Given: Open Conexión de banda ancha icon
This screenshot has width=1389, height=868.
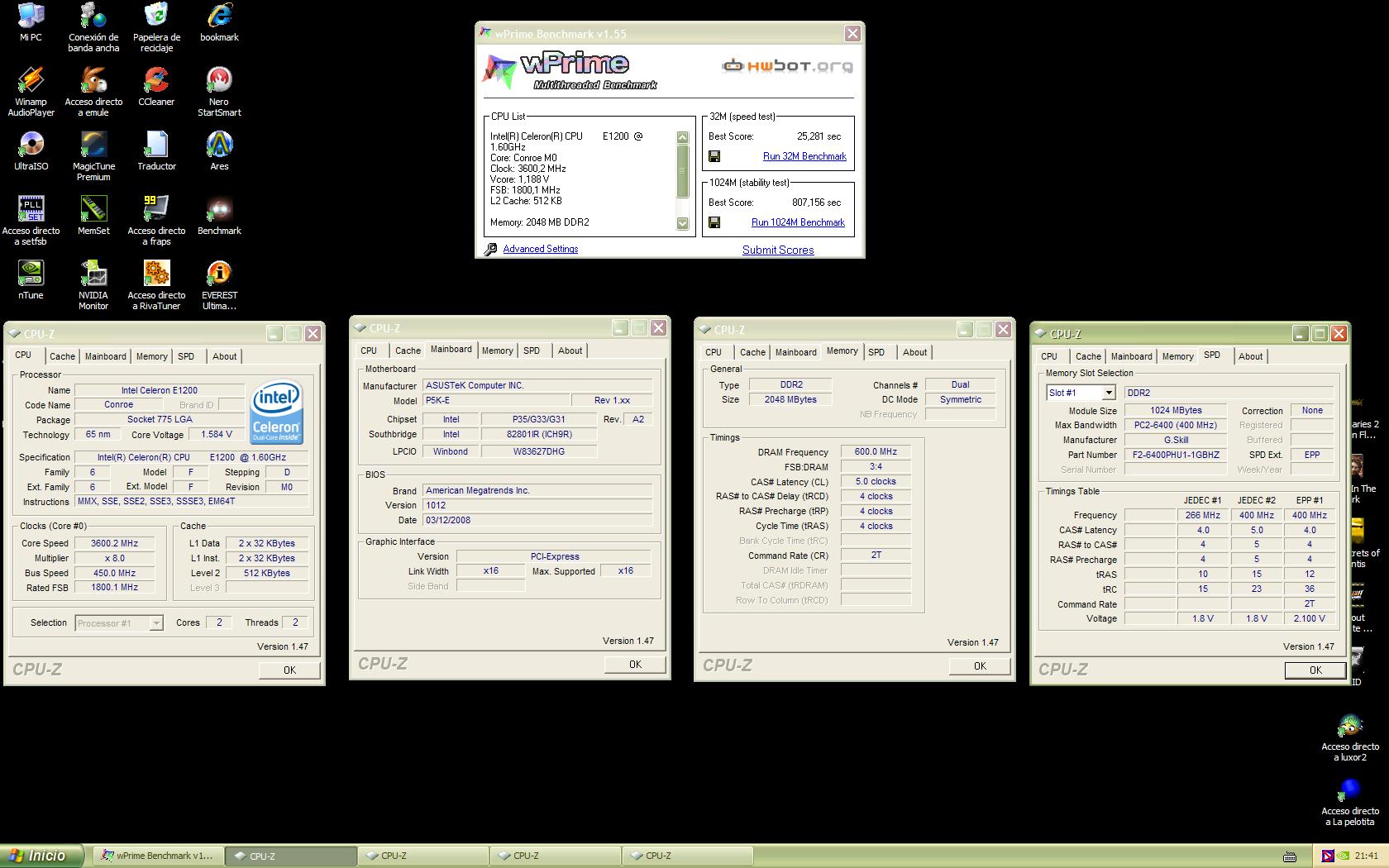Looking at the screenshot, I should pos(93,27).
